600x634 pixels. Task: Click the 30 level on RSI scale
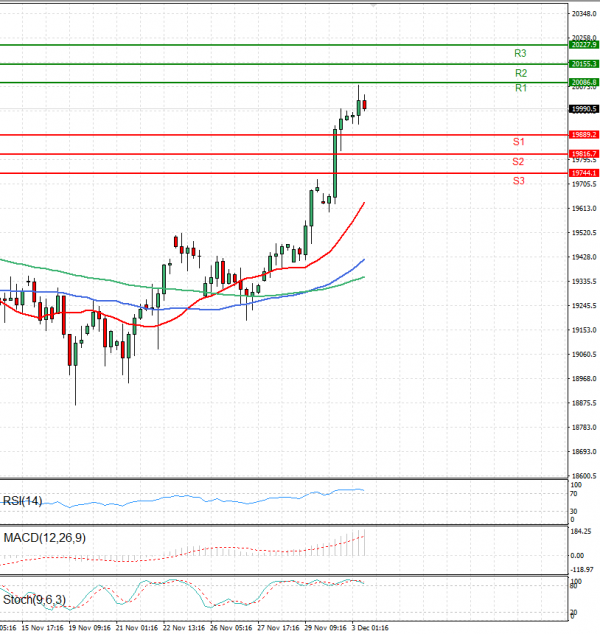point(574,511)
